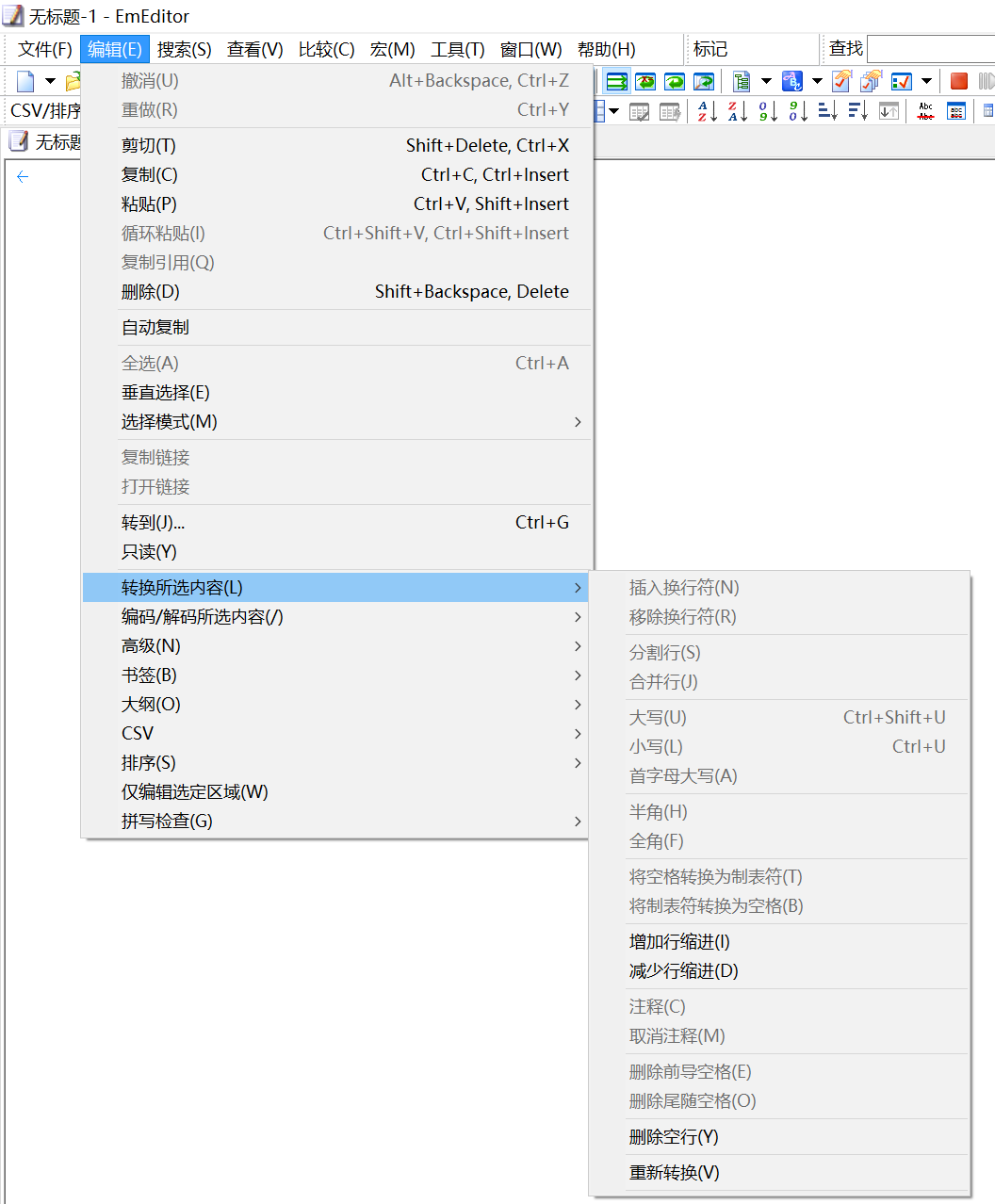Click the Abc strikethrough icon in toolbar
The image size is (995, 1204).
pos(925,111)
